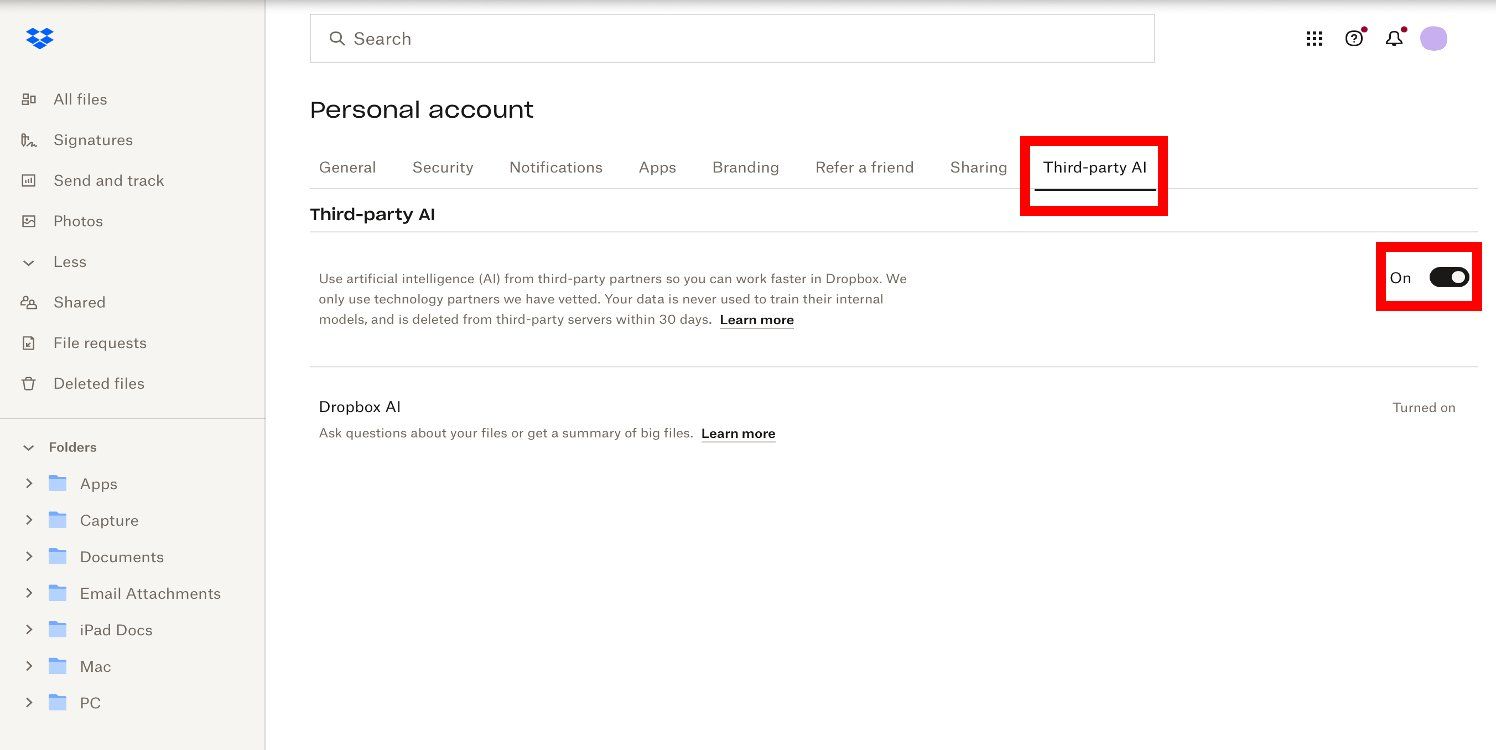1496x750 pixels.
Task: Click the Capture folder icon
Action: pos(58,520)
